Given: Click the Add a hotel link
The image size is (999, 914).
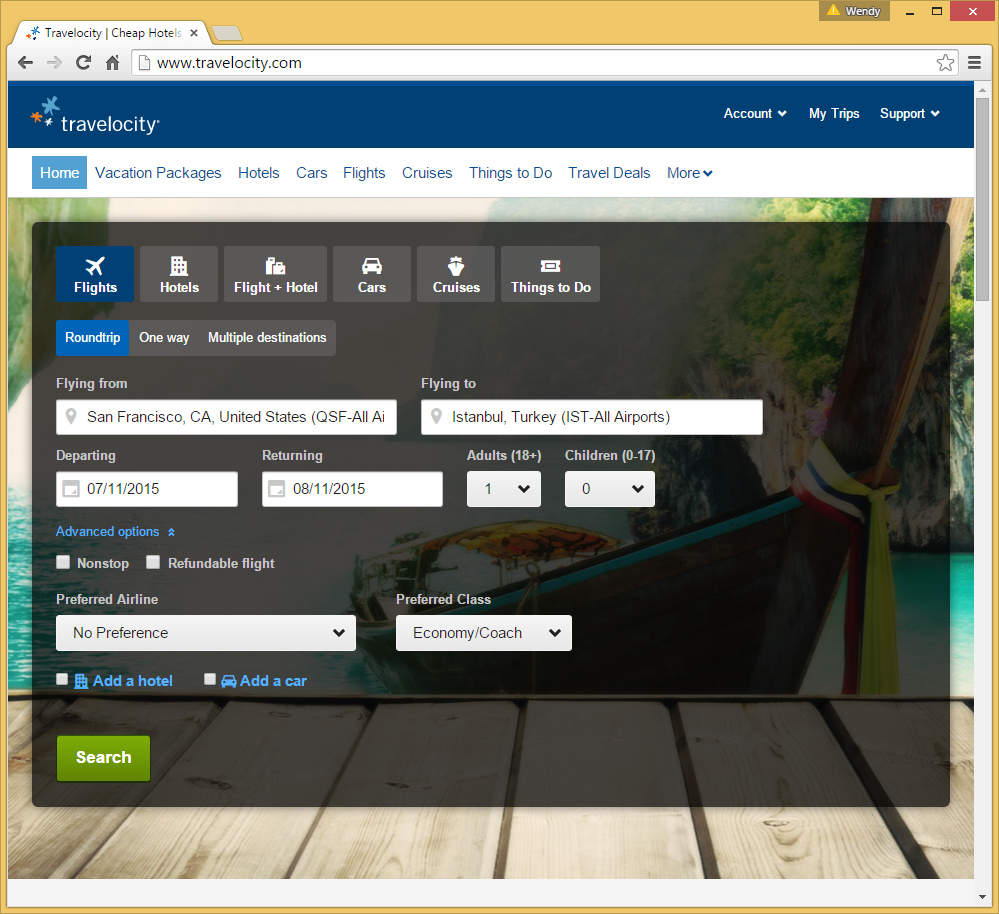Looking at the screenshot, I should pyautogui.click(x=133, y=681).
